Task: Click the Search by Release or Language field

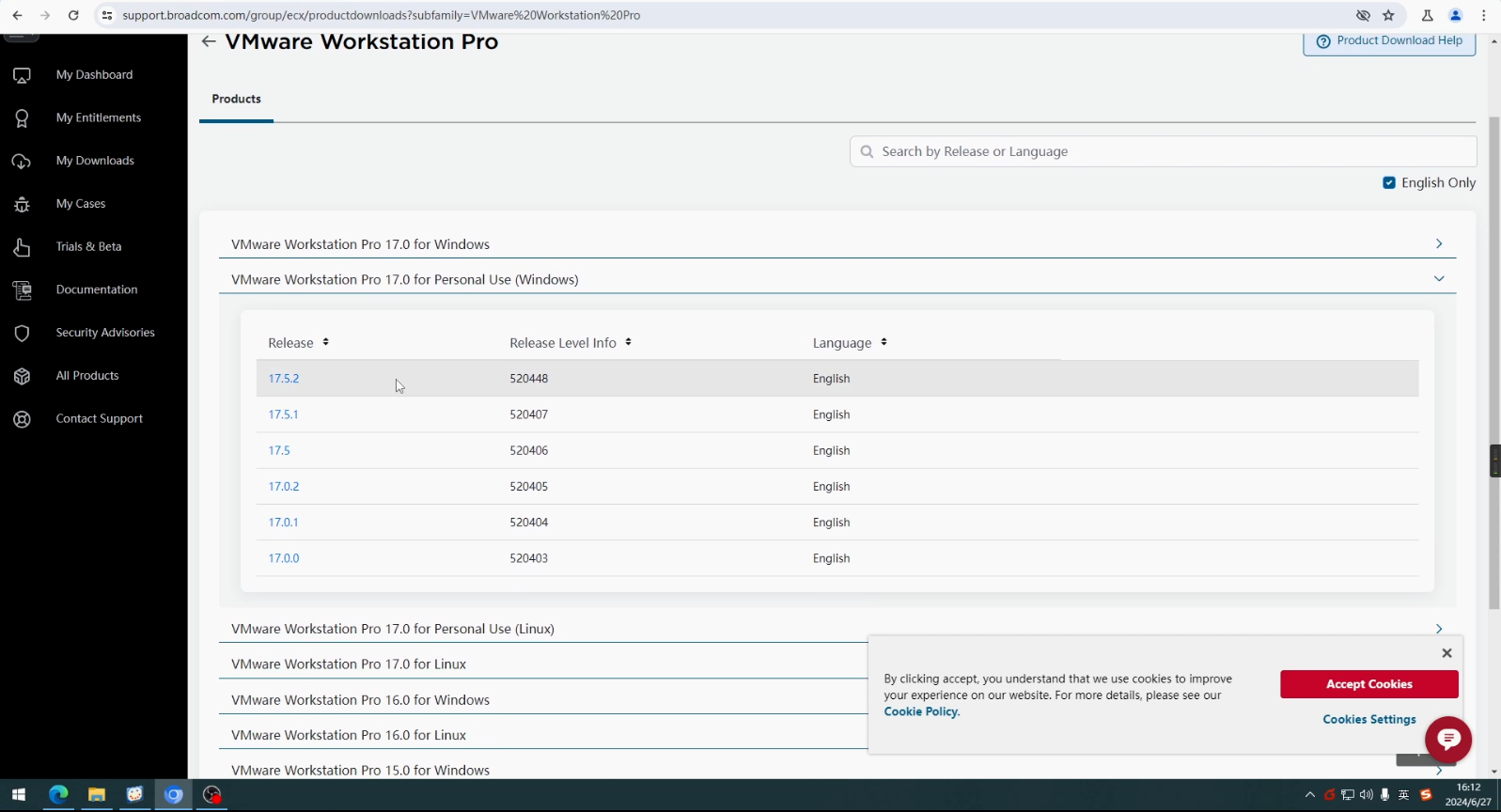Action: tap(1163, 151)
